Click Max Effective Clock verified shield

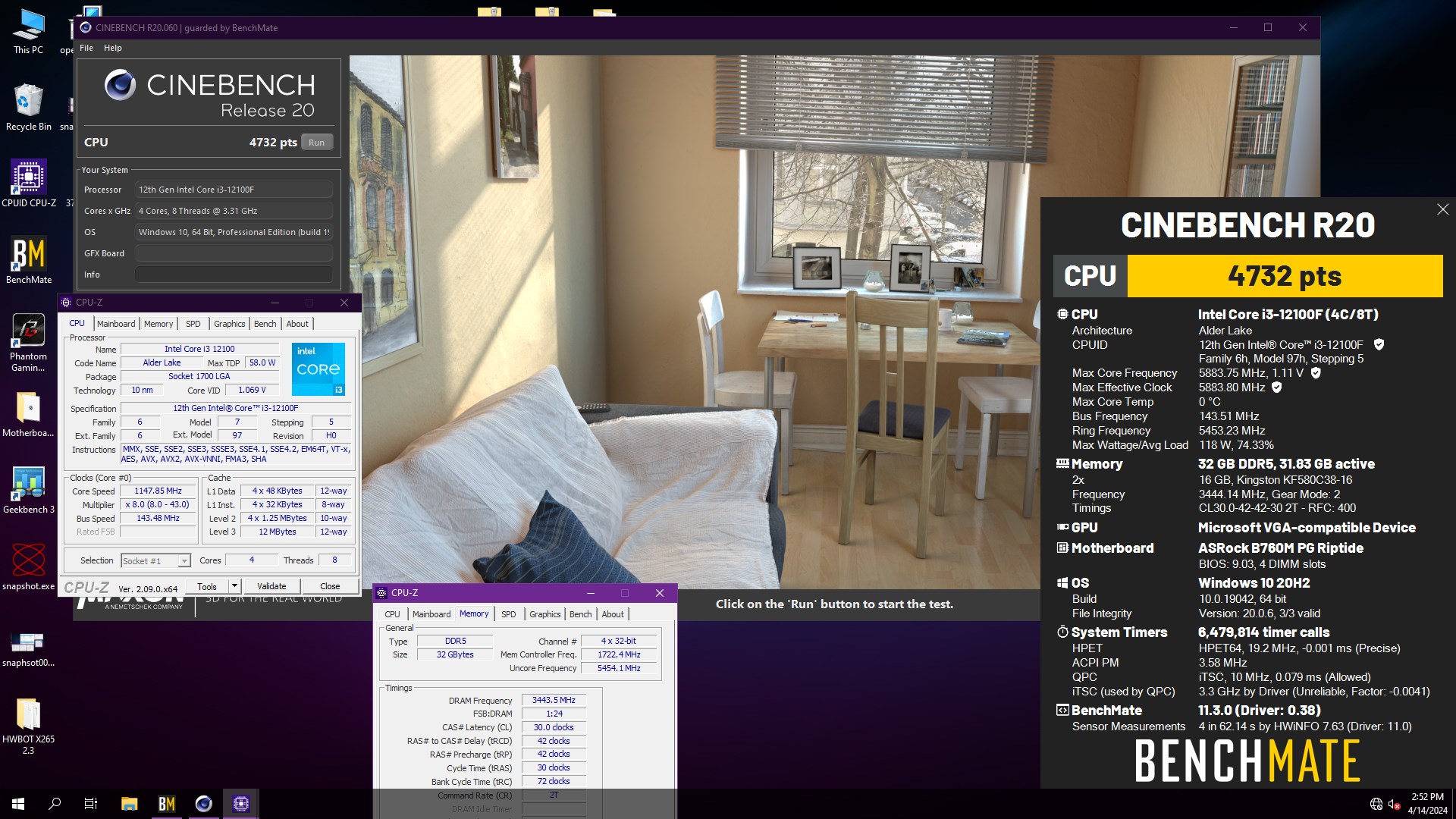click(x=1276, y=388)
